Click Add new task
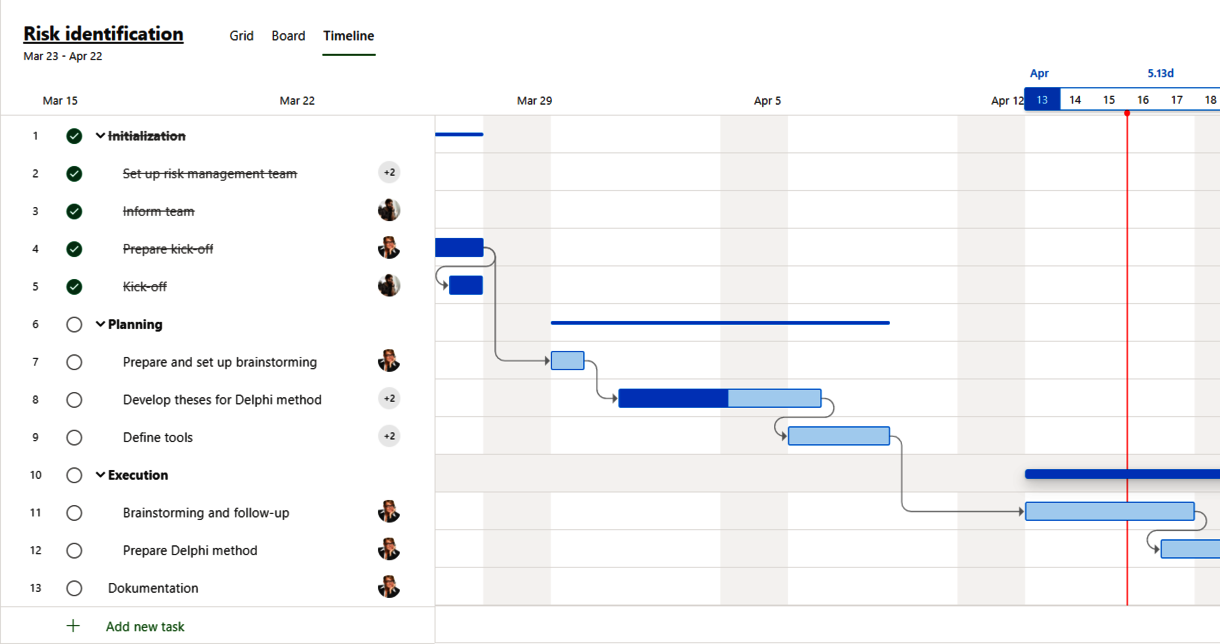This screenshot has height=644, width=1220. point(145,626)
